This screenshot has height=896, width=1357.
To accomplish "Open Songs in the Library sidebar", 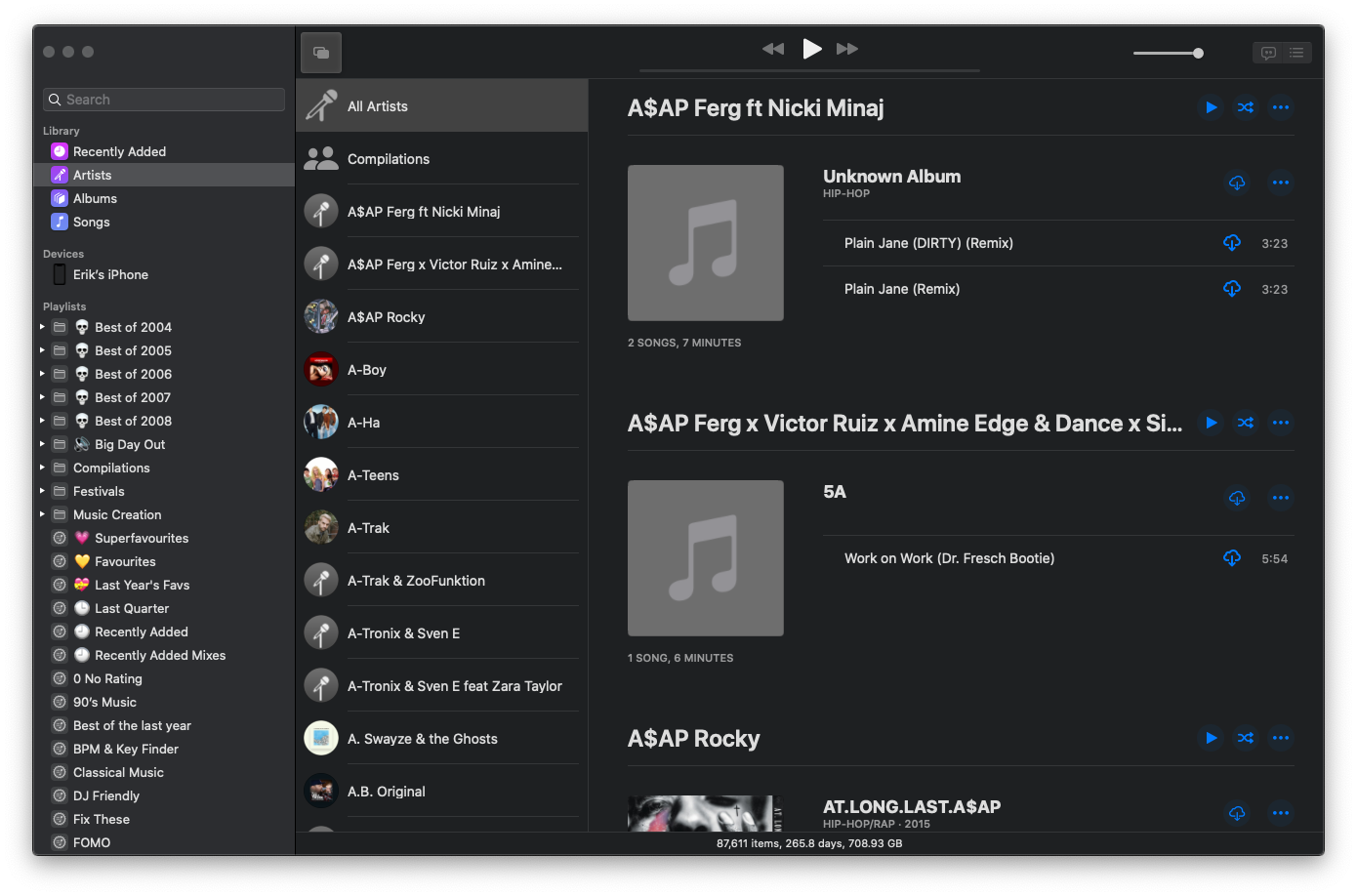I will pos(164,222).
